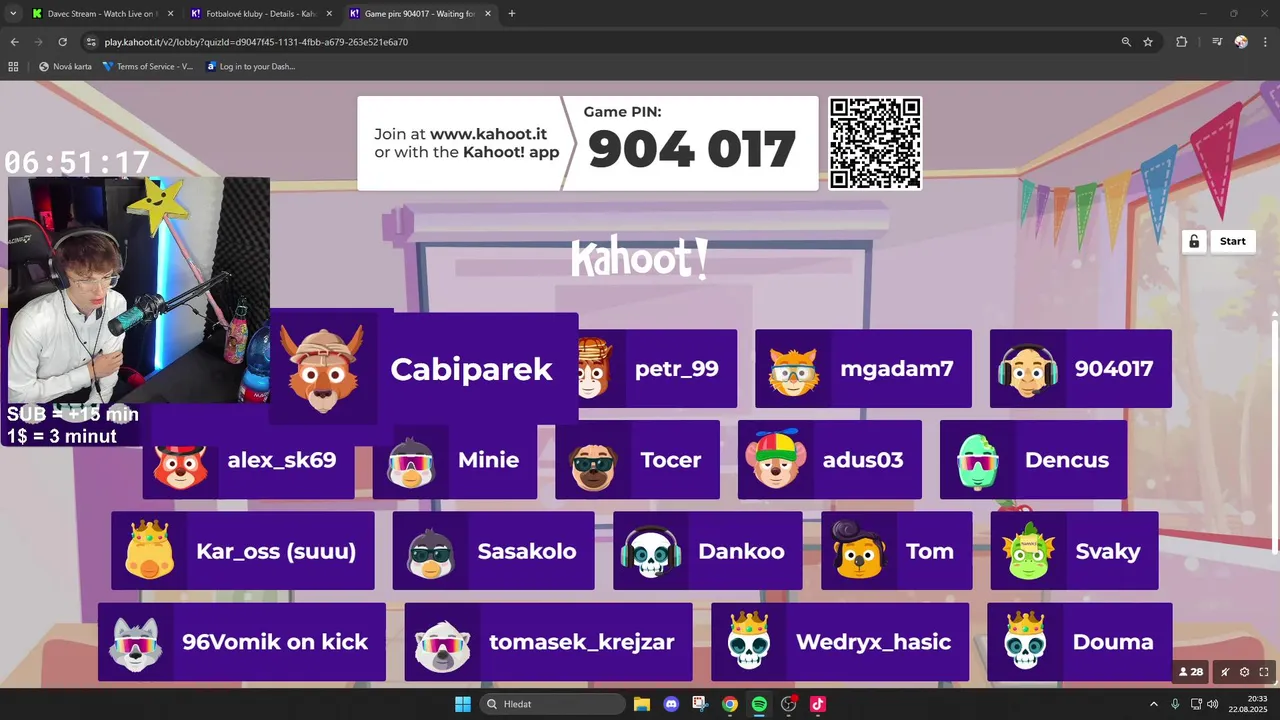Screen dimensions: 1280x720
Task: Toggle the lobby music mute icon
Action: [x=1226, y=672]
